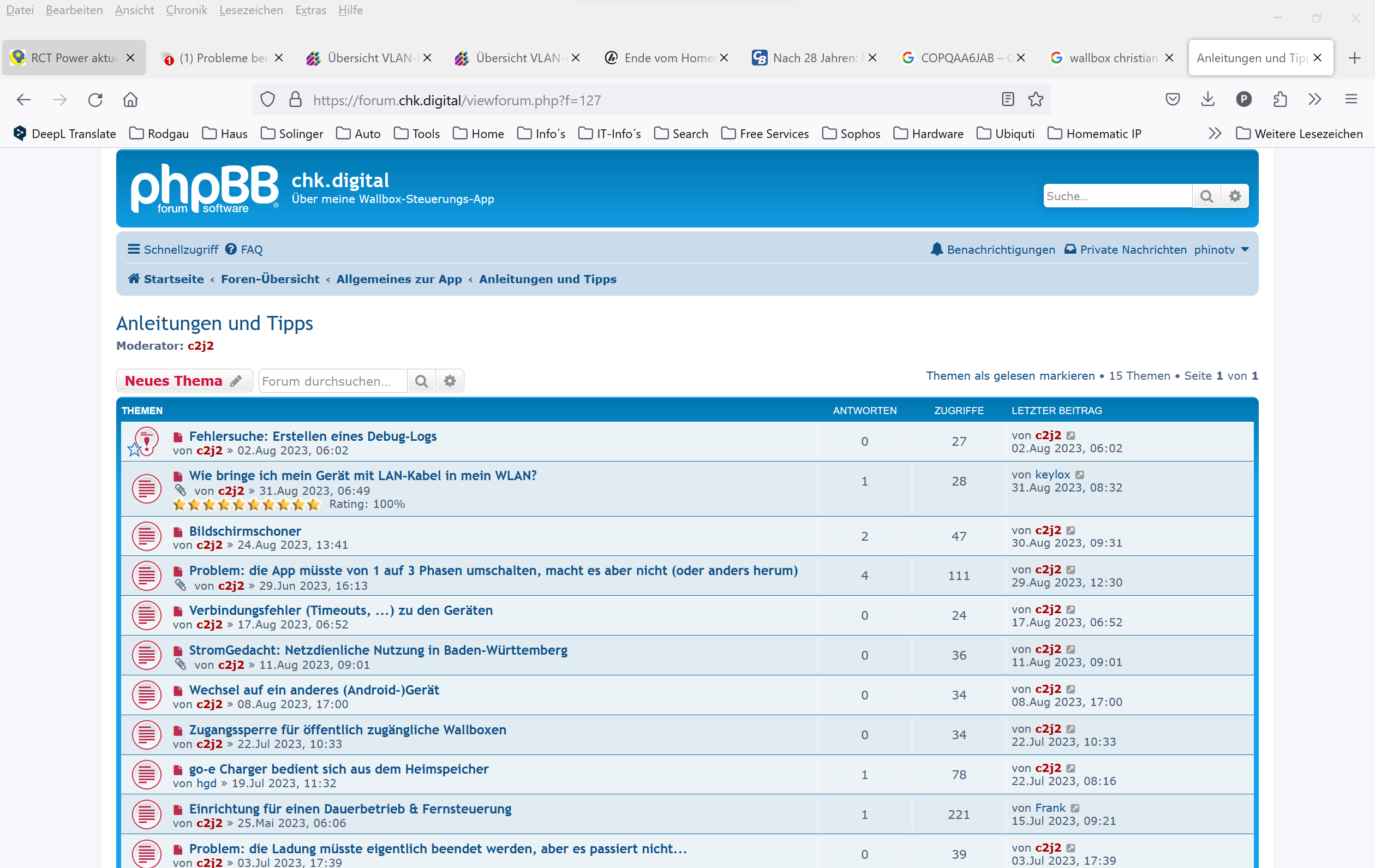Click the unread post icon beside Bildschirmschoner
This screenshot has width=1375, height=868.
click(178, 532)
